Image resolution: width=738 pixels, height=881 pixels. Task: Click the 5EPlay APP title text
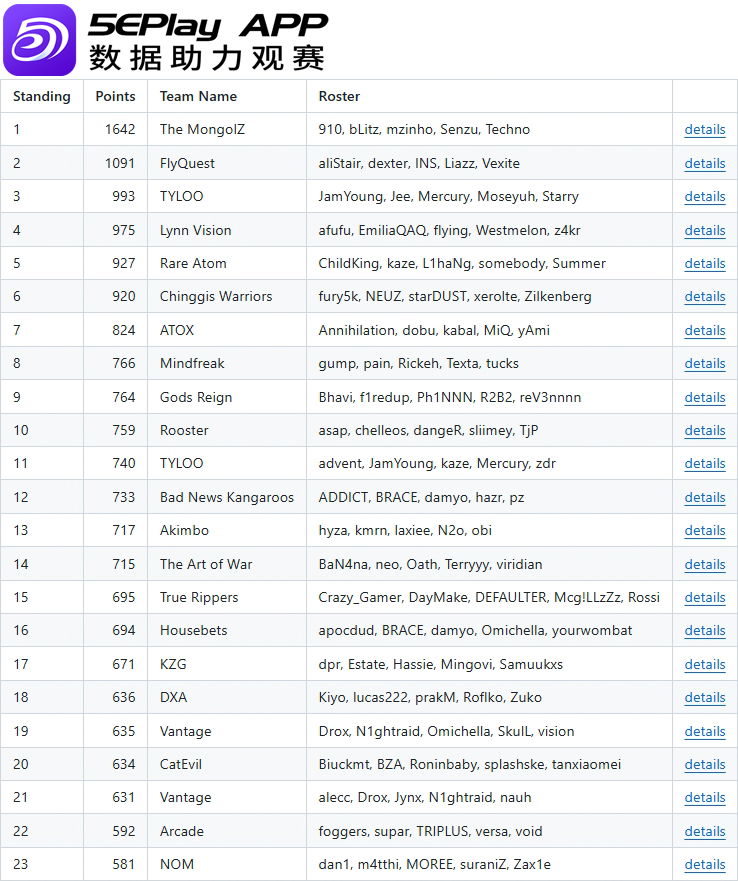click(208, 26)
